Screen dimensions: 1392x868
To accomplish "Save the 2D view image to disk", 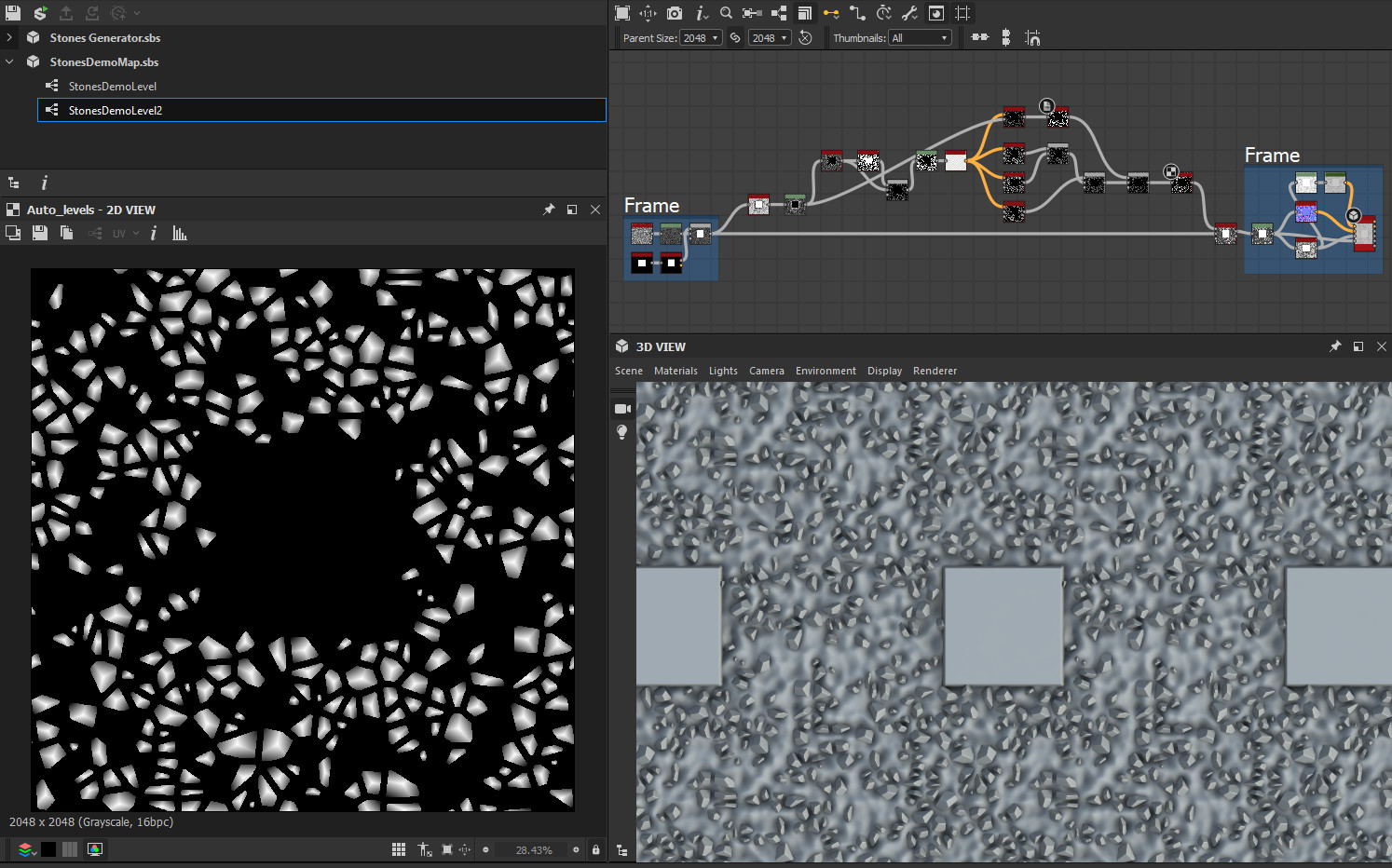I will point(40,233).
